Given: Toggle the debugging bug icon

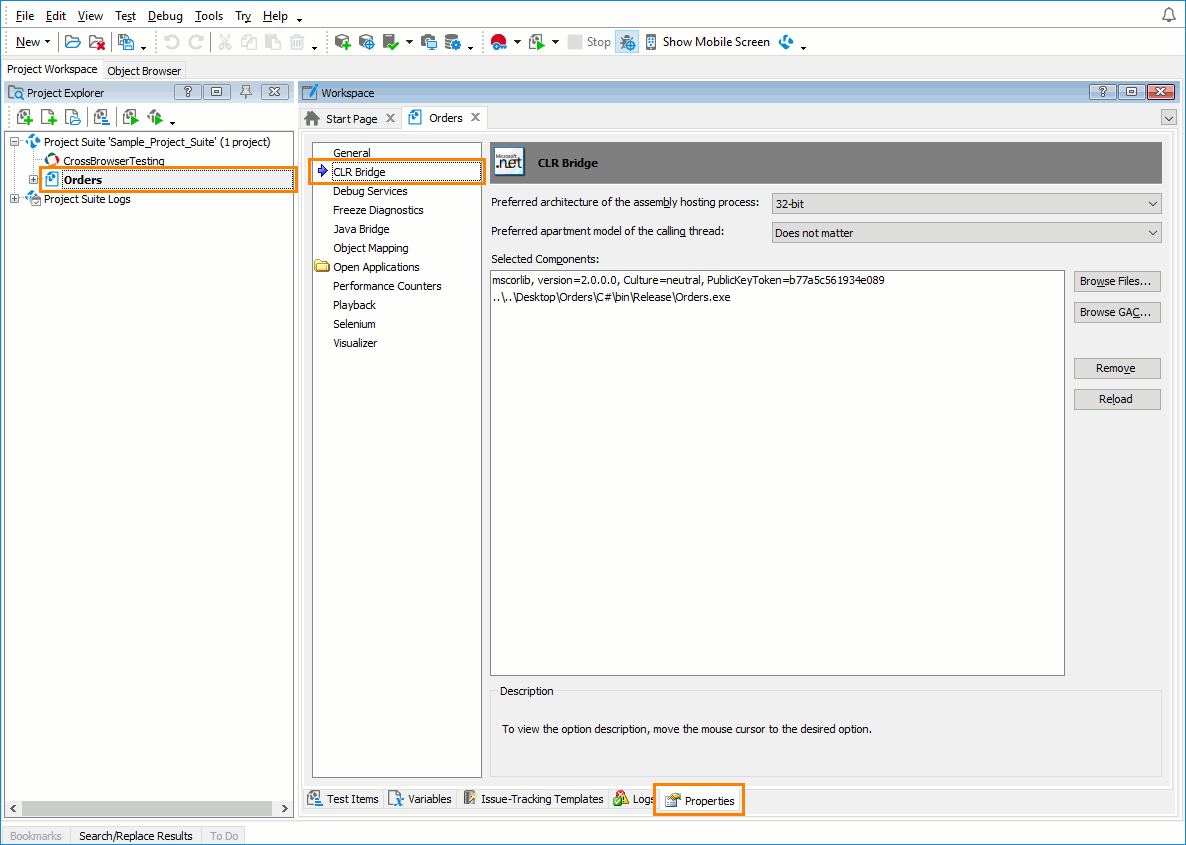Looking at the screenshot, I should [x=627, y=42].
